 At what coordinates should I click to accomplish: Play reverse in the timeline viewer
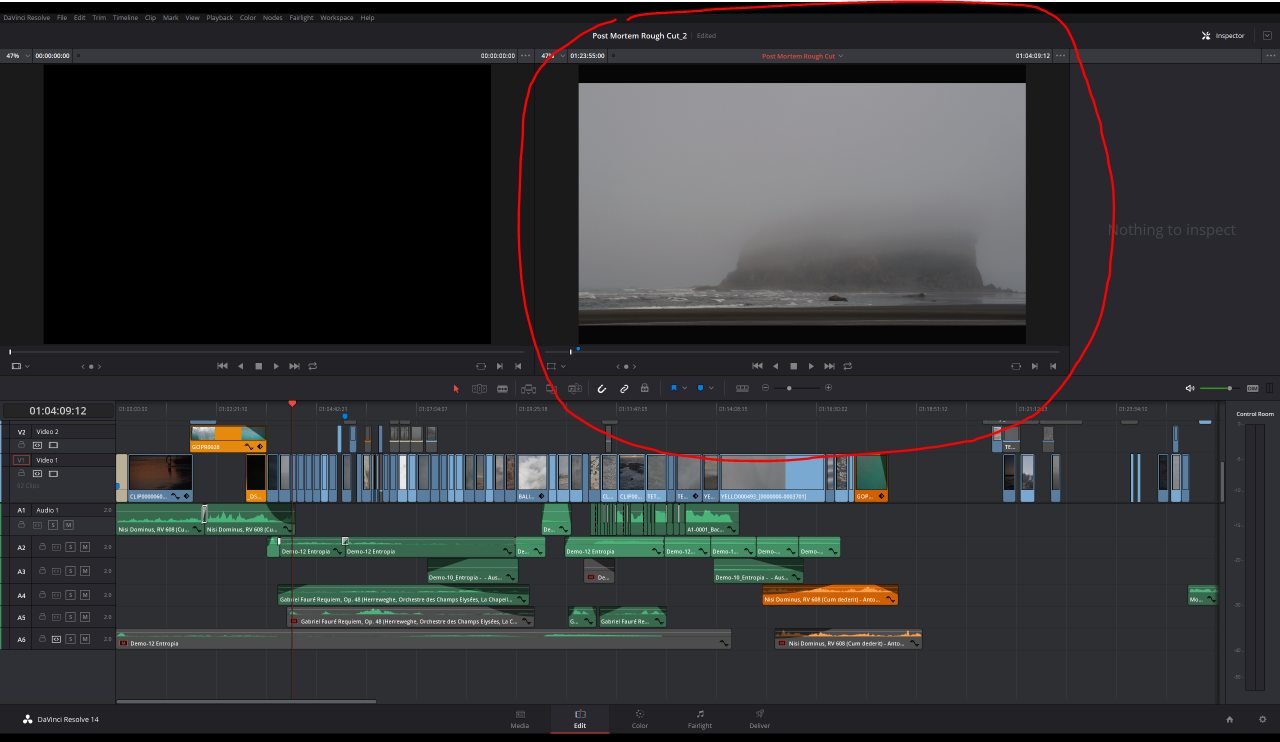pyautogui.click(x=775, y=366)
